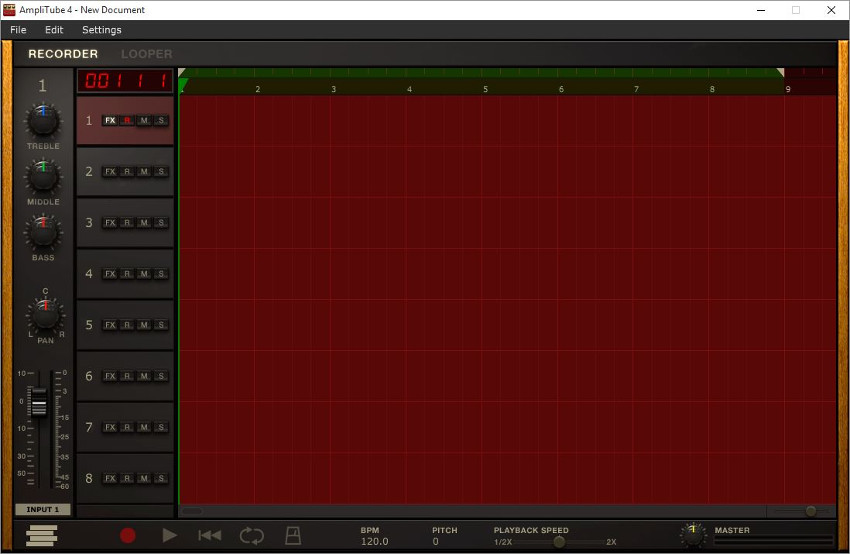Open FX for track 1
The height and width of the screenshot is (554, 850).
pos(110,120)
